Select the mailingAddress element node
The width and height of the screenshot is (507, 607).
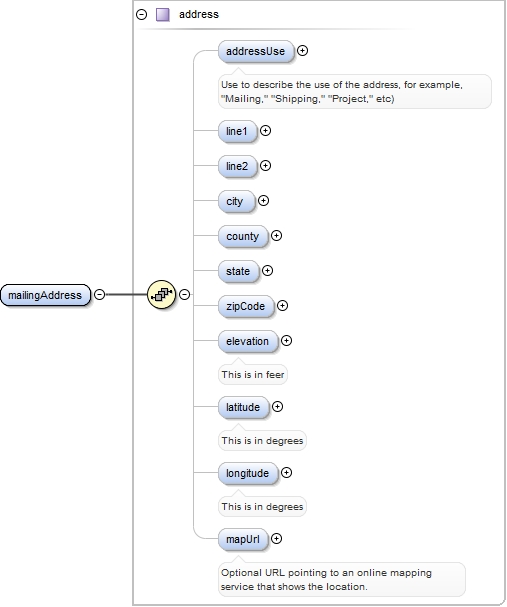pyautogui.click(x=45, y=295)
